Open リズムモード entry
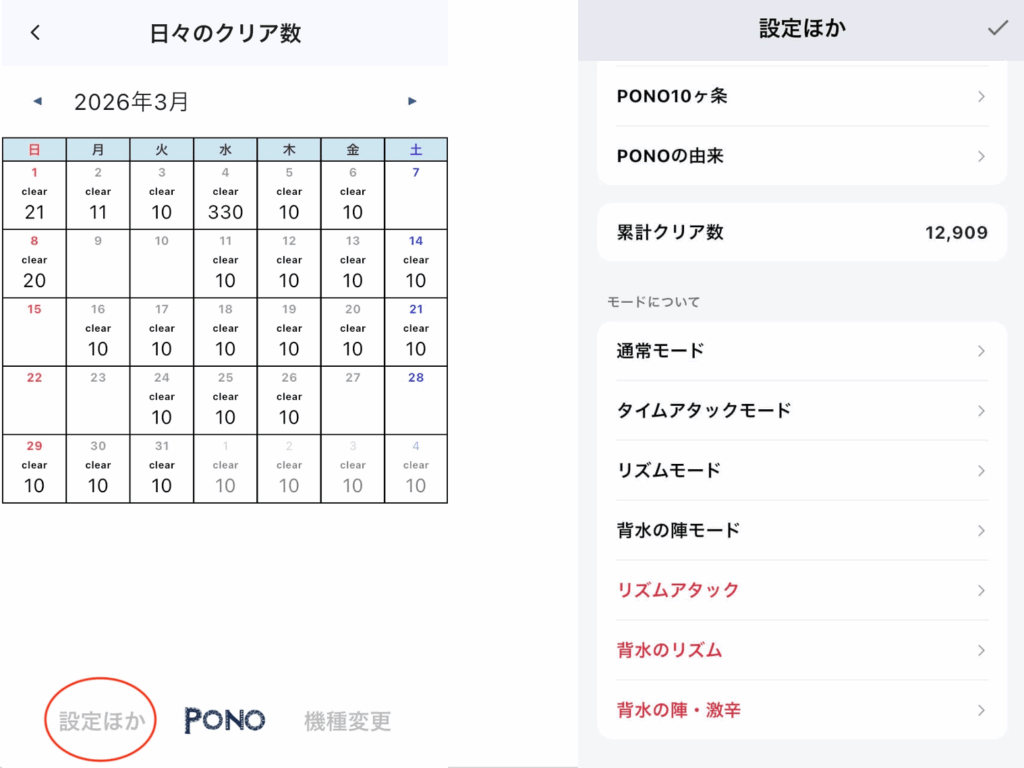The height and width of the screenshot is (768, 1024). coord(802,471)
